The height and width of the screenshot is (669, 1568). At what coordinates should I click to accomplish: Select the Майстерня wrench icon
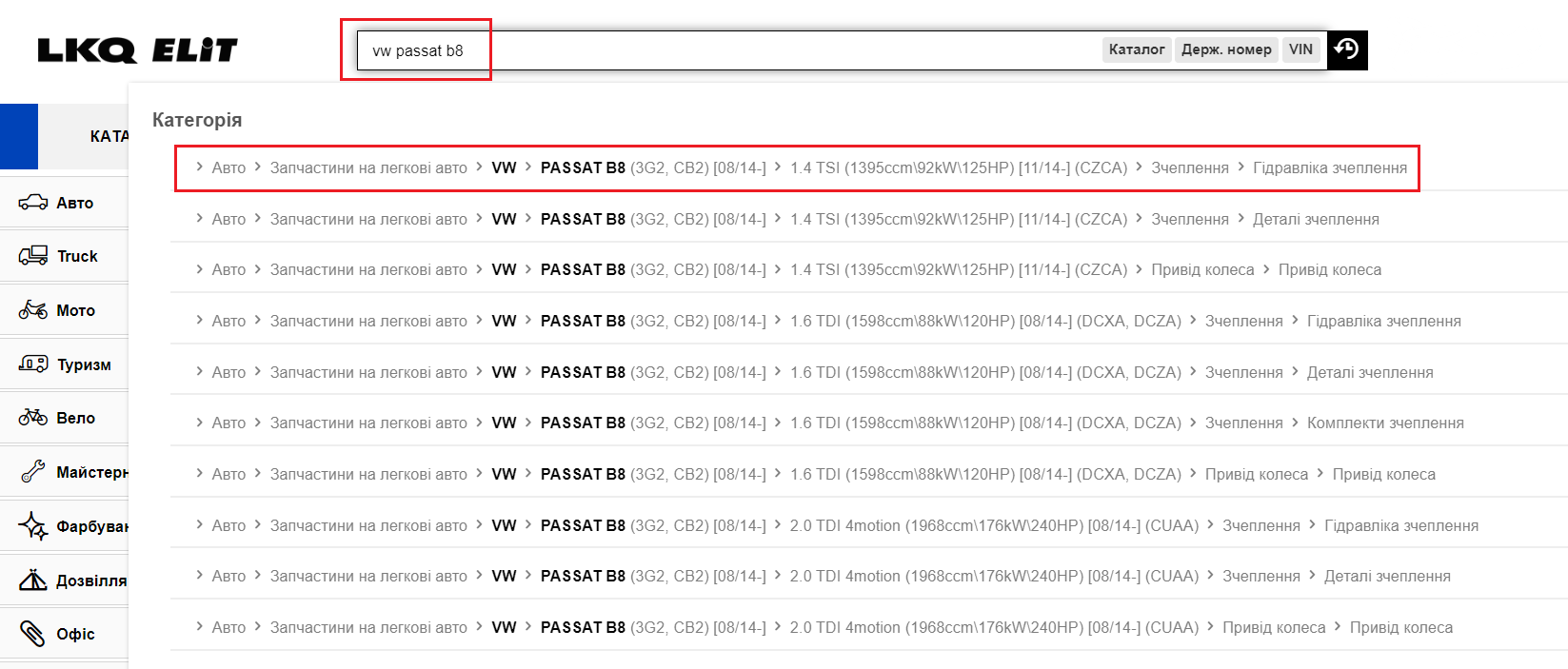(33, 472)
